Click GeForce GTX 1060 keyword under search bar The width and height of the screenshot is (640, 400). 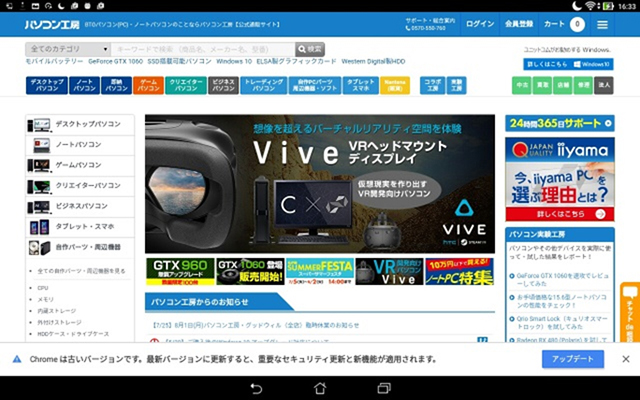(116, 62)
